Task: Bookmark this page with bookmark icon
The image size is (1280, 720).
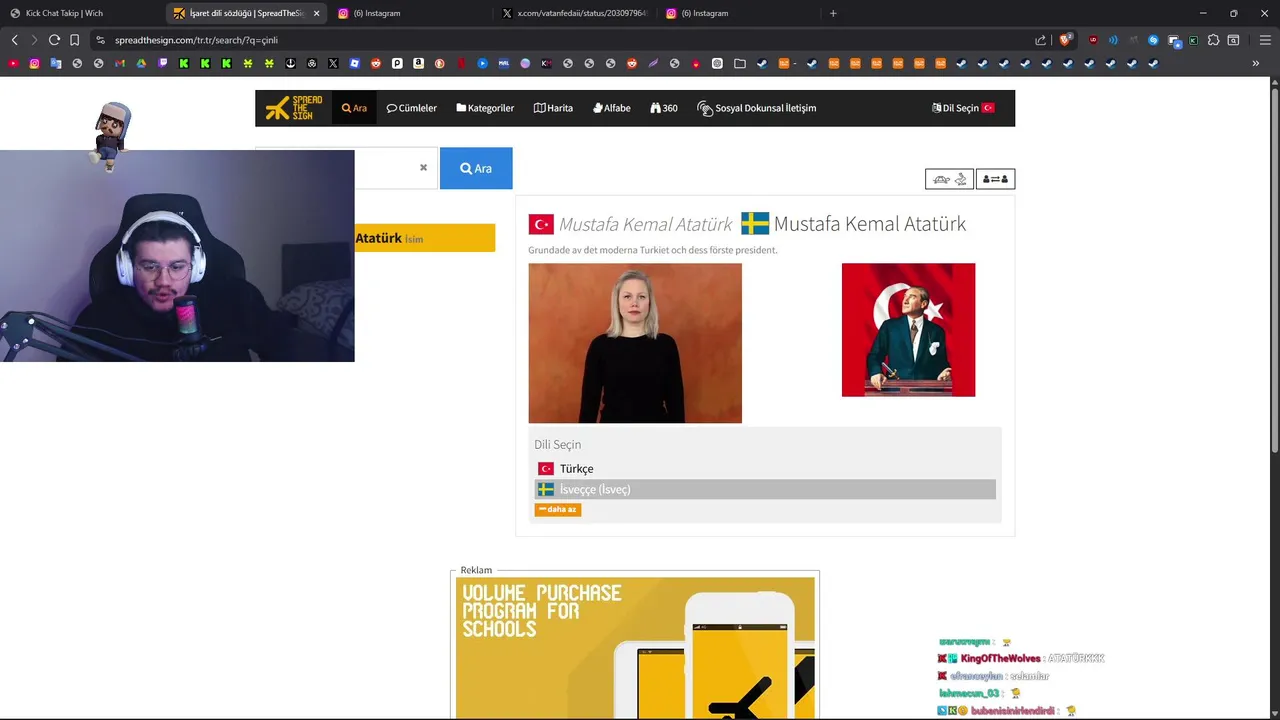Action: pyautogui.click(x=74, y=40)
